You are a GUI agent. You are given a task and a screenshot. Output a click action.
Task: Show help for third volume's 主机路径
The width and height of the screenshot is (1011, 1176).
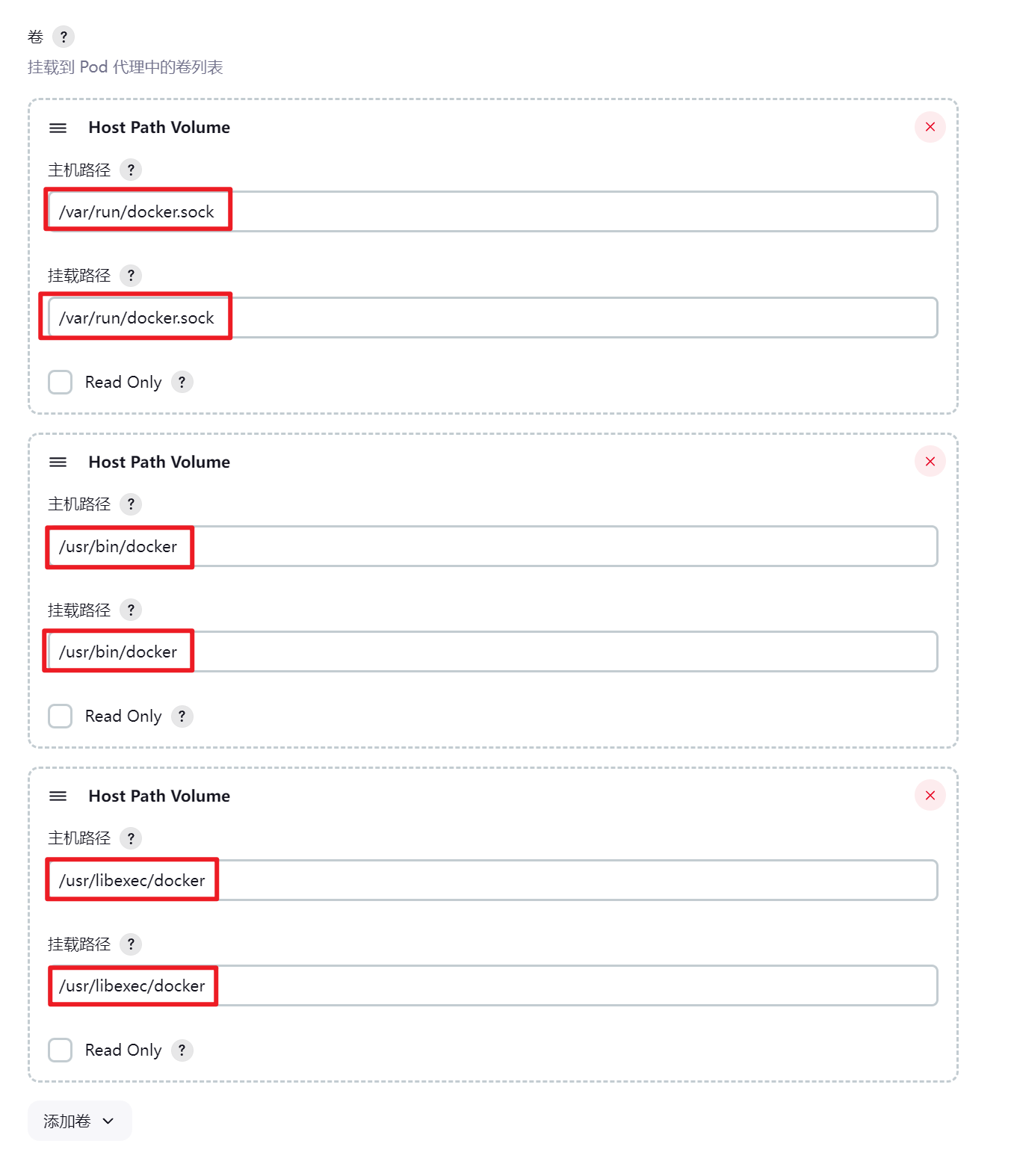click(131, 838)
